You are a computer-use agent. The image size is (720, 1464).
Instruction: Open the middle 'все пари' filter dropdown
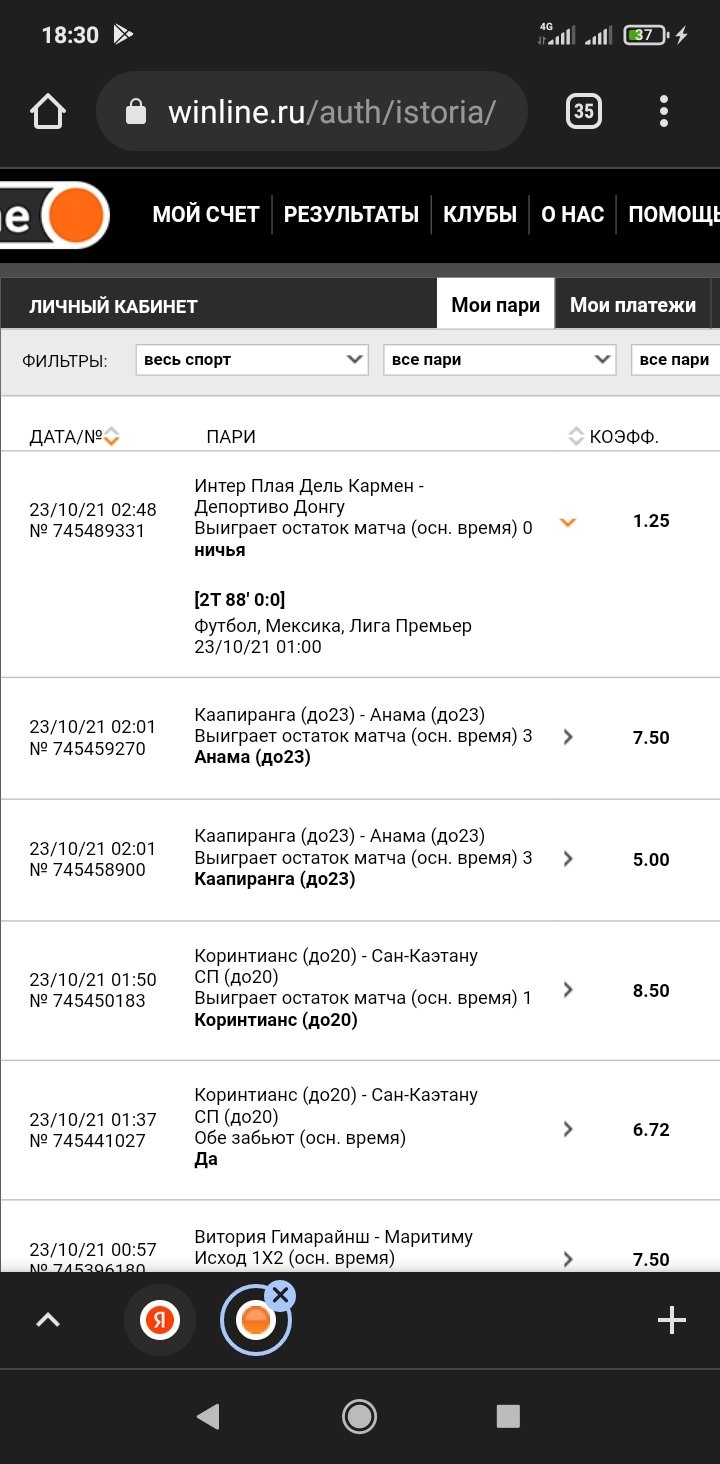click(x=499, y=360)
